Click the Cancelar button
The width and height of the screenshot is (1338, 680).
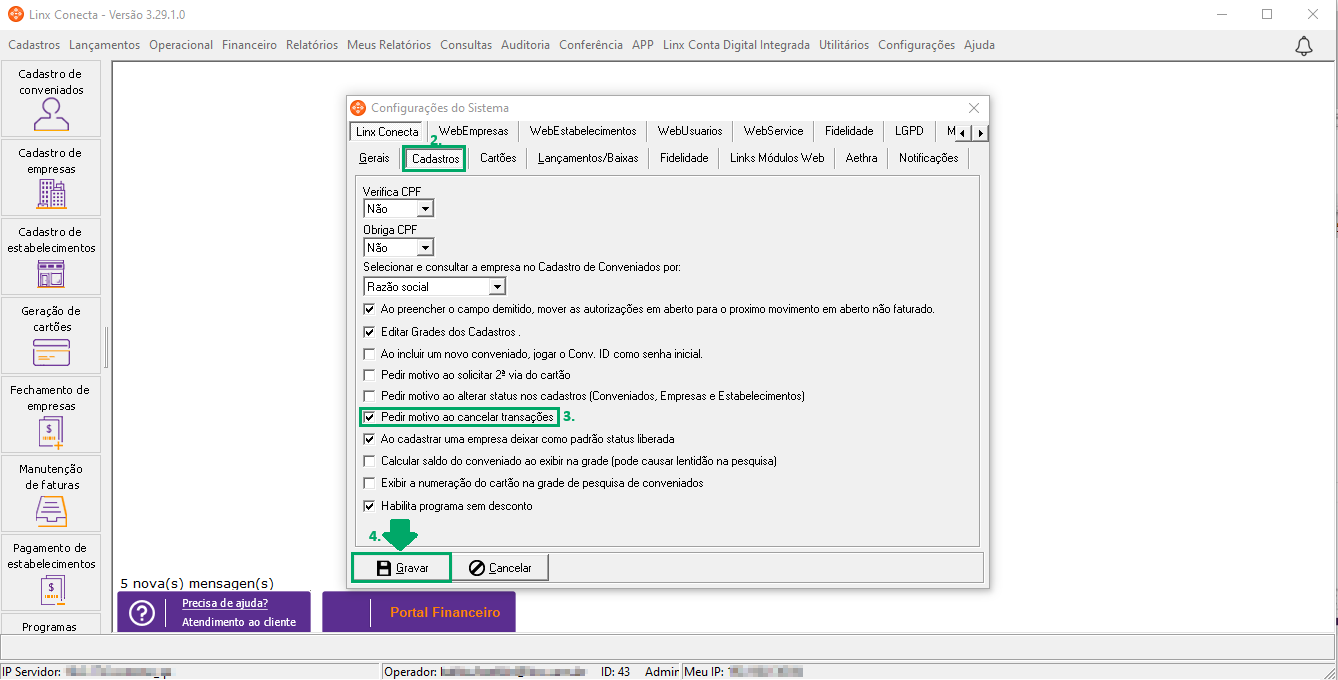[500, 567]
